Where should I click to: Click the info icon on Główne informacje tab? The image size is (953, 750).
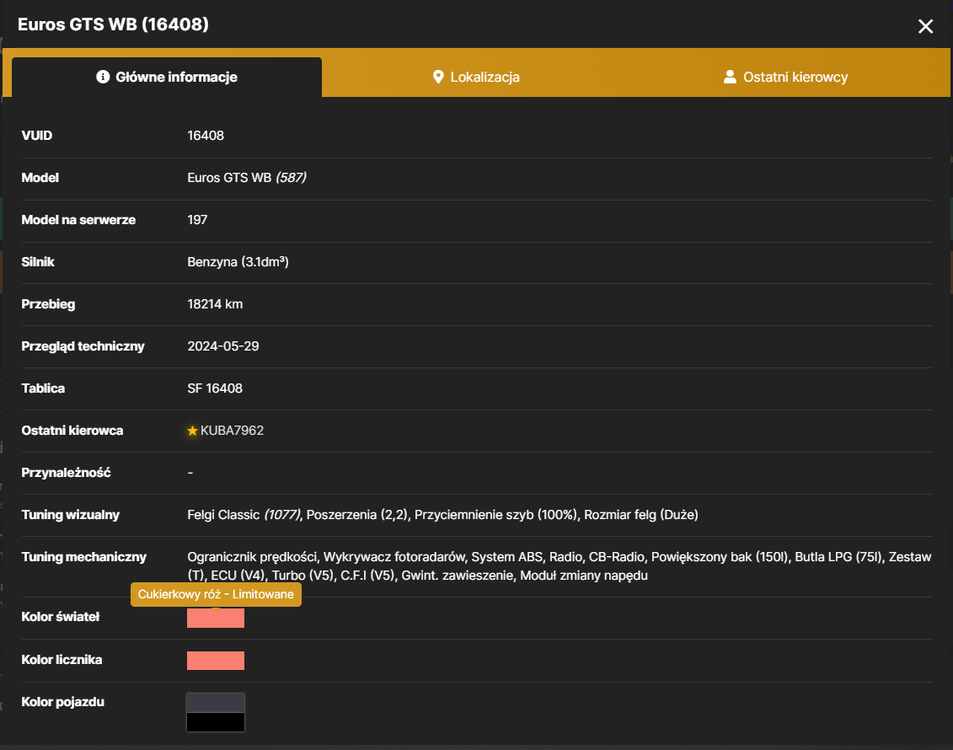click(103, 77)
